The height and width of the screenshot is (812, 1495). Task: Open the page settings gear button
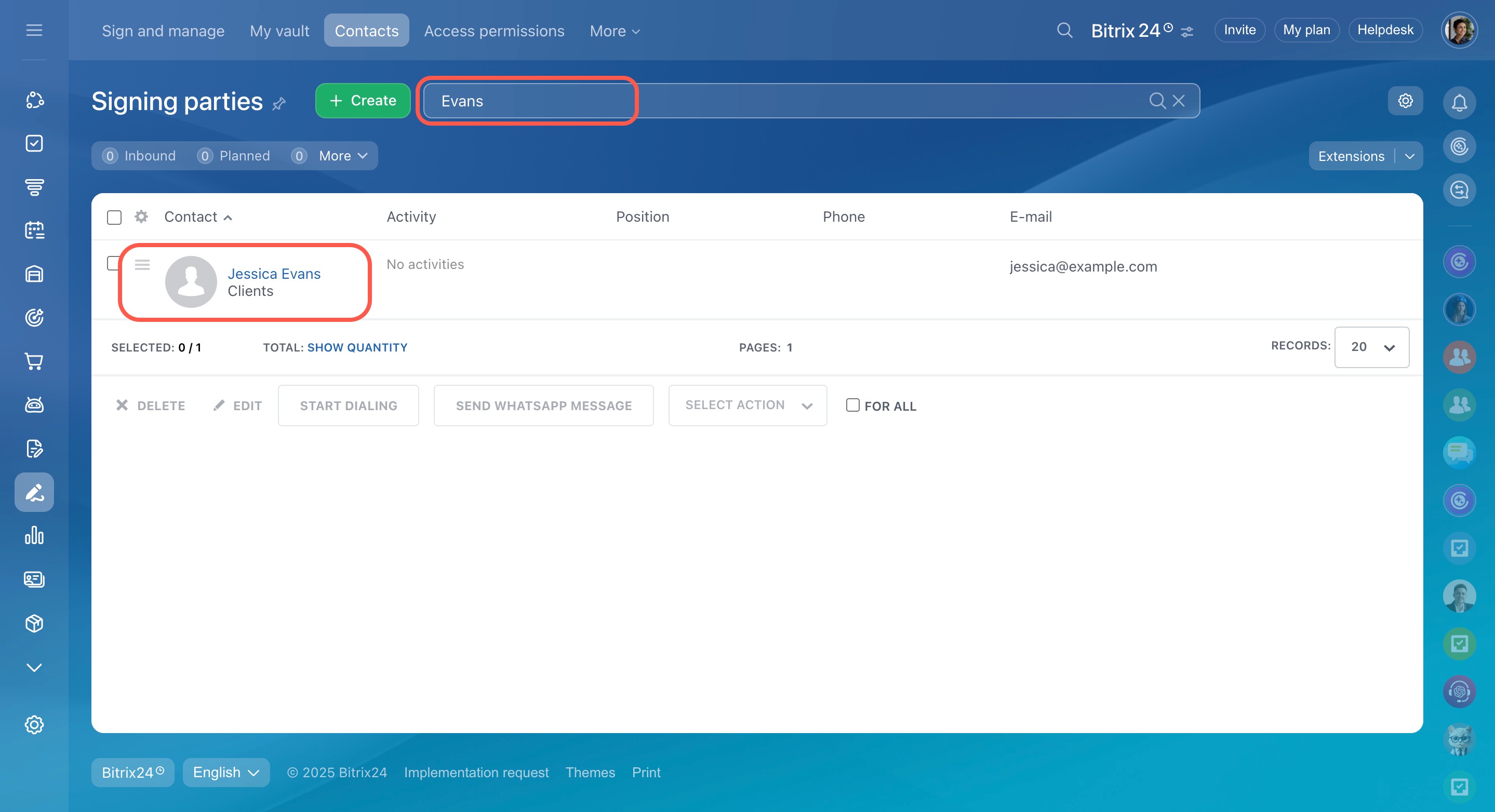pos(1405,101)
